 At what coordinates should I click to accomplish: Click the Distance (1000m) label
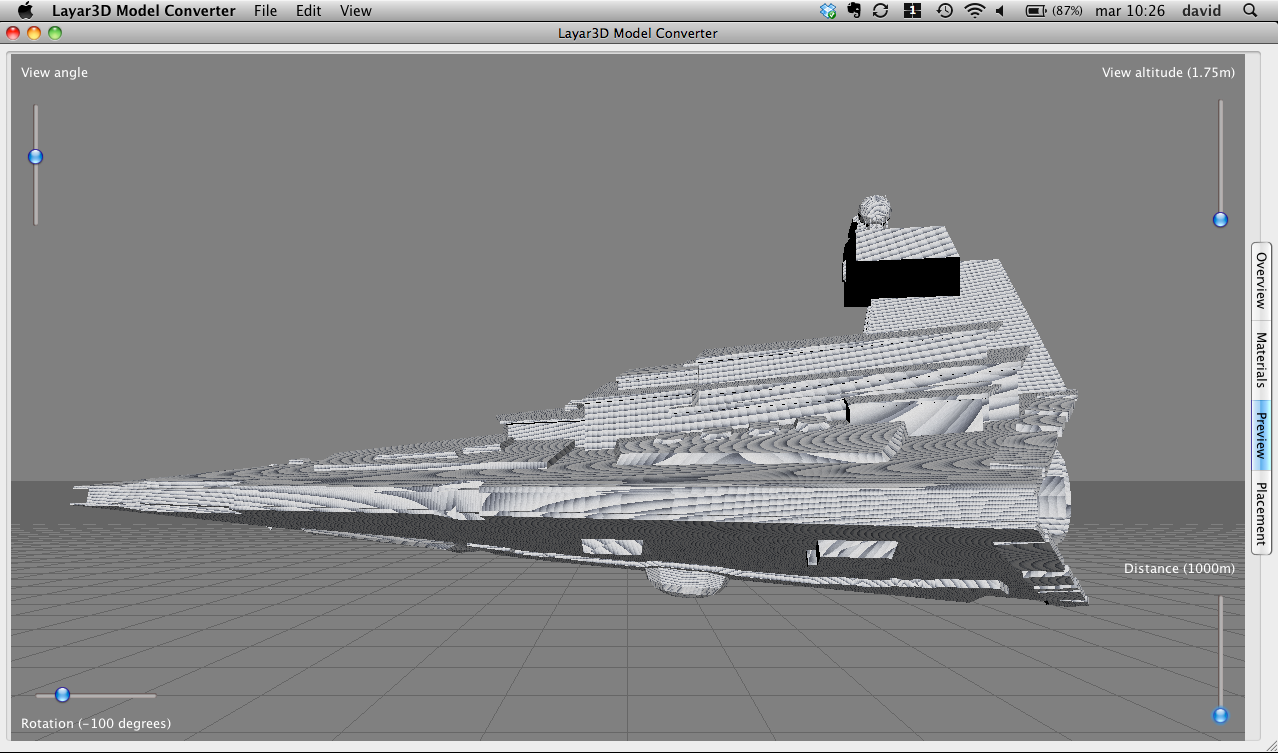(x=1179, y=568)
